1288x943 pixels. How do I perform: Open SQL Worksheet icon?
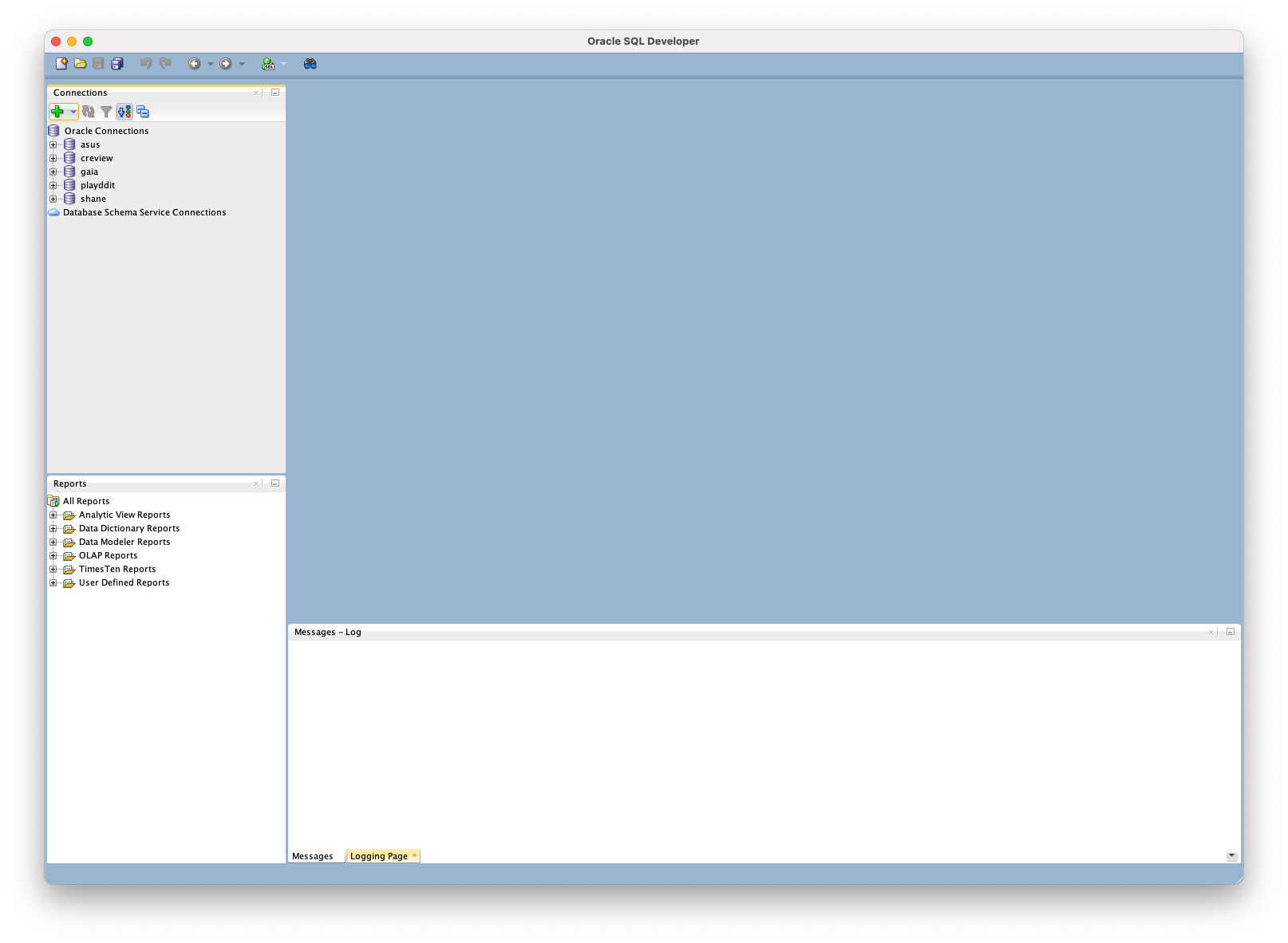(269, 64)
